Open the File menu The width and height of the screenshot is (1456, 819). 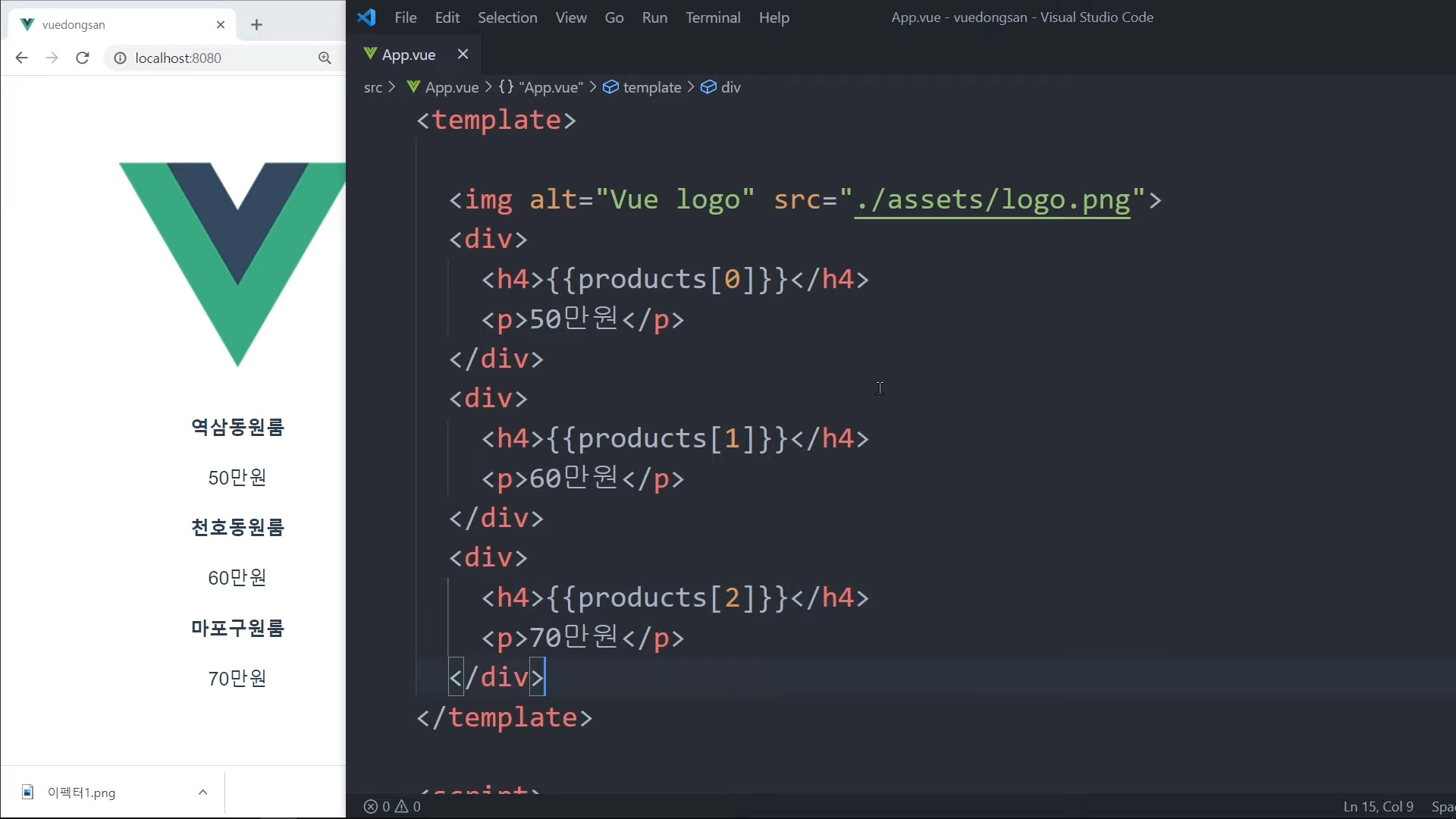405,17
